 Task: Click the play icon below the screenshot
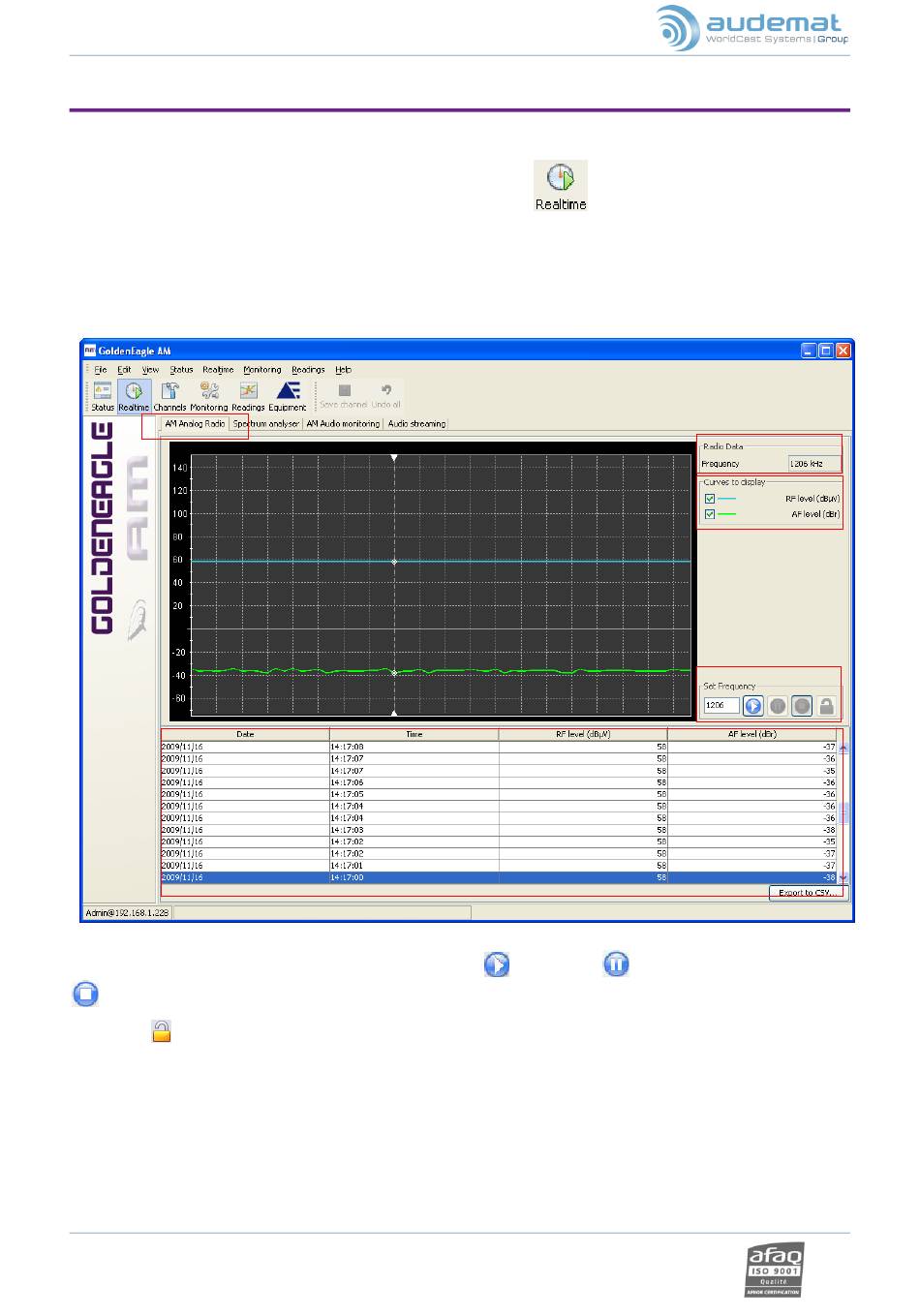click(497, 964)
